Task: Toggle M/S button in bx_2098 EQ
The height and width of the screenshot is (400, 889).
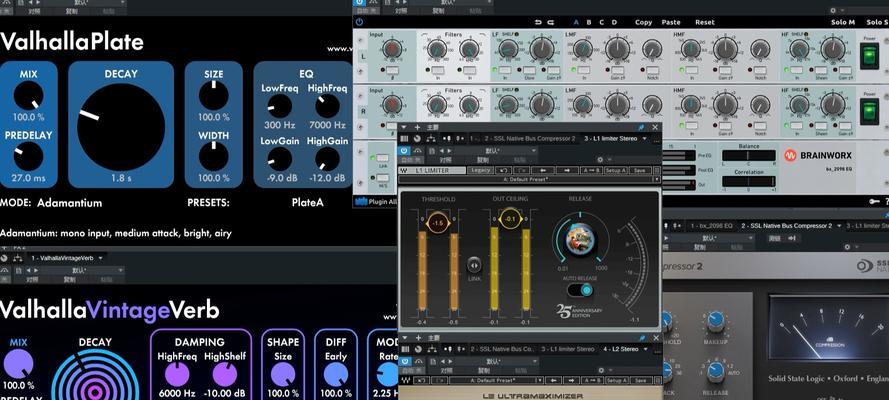Action: [382, 177]
